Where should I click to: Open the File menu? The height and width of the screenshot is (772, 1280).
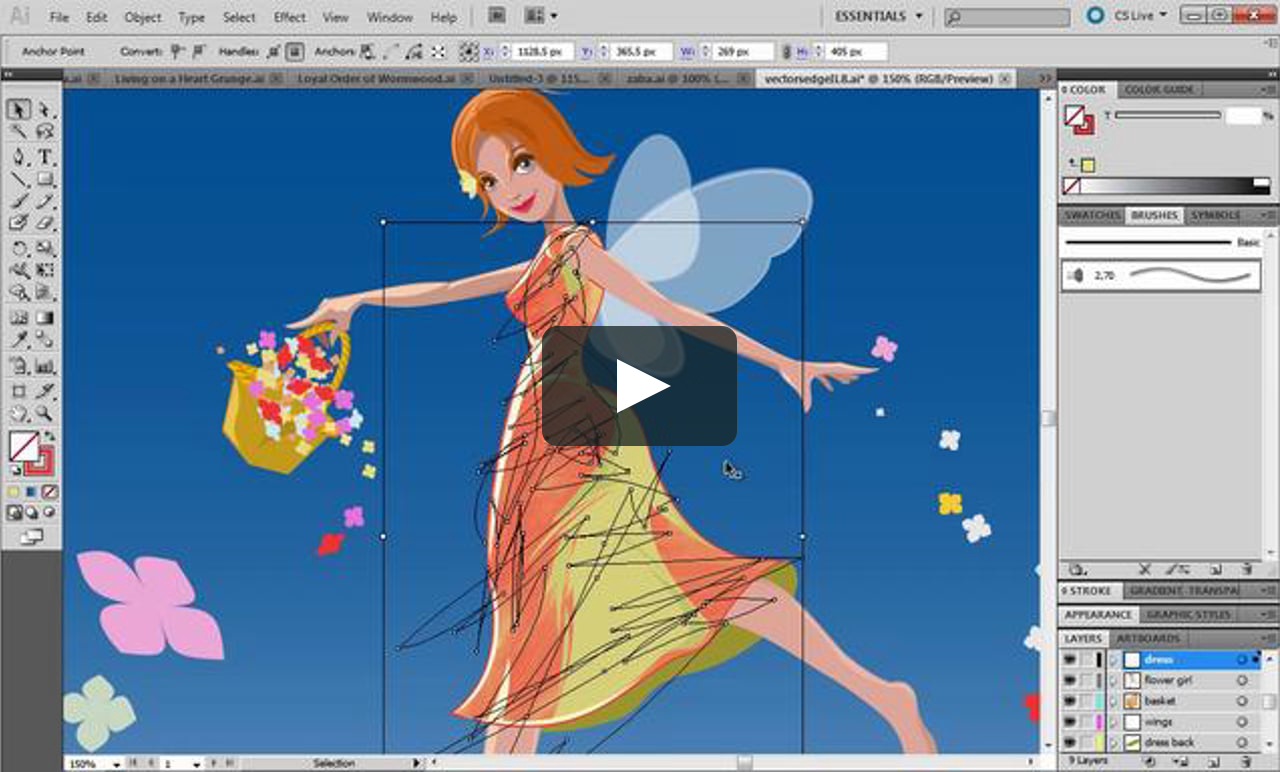coord(59,18)
